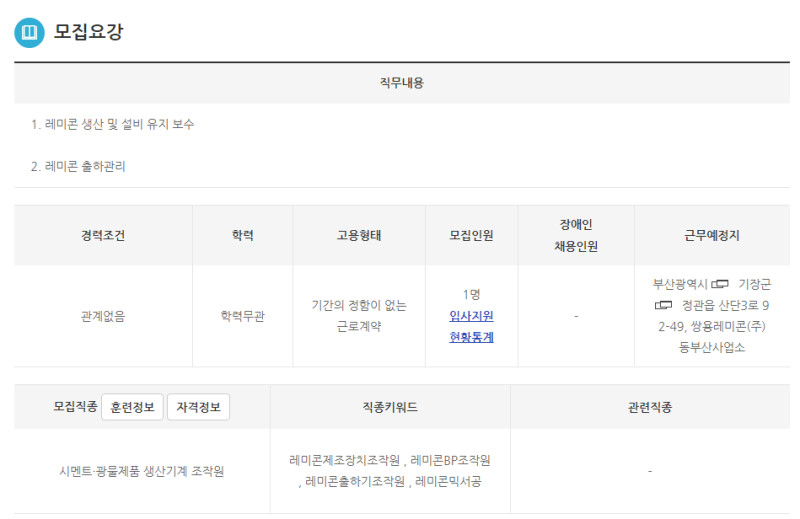The height and width of the screenshot is (519, 800).
Task: Click the 관련직종 column header
Action: tap(650, 407)
